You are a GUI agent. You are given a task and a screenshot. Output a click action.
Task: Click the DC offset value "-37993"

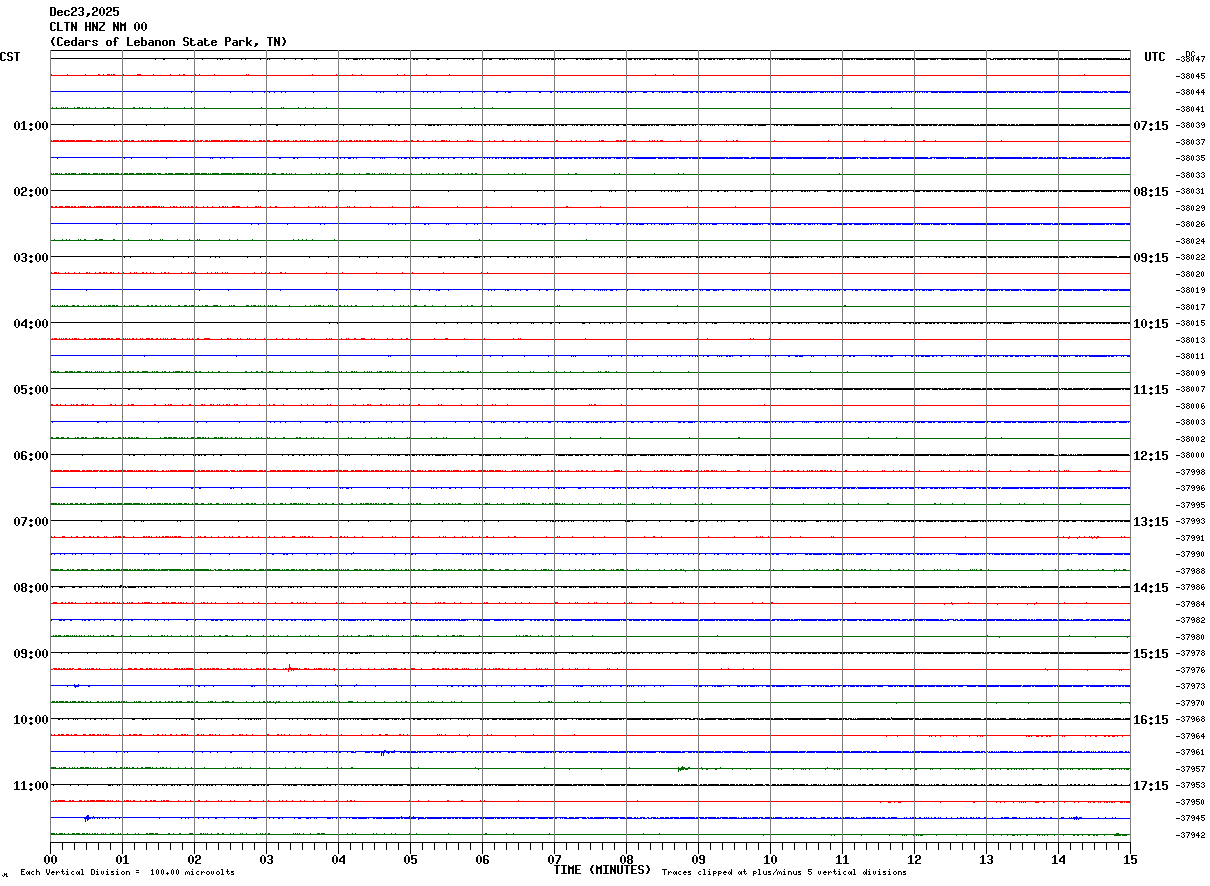click(x=1191, y=521)
